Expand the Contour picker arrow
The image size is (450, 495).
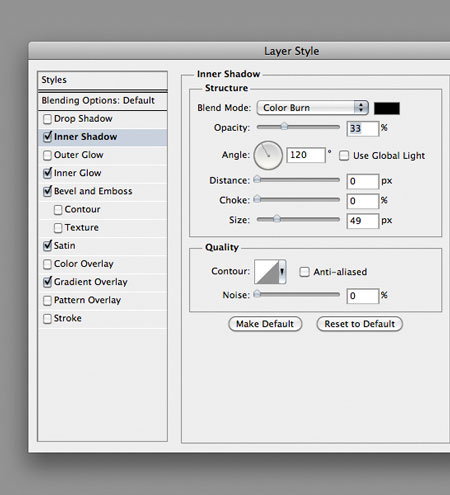tap(282, 272)
